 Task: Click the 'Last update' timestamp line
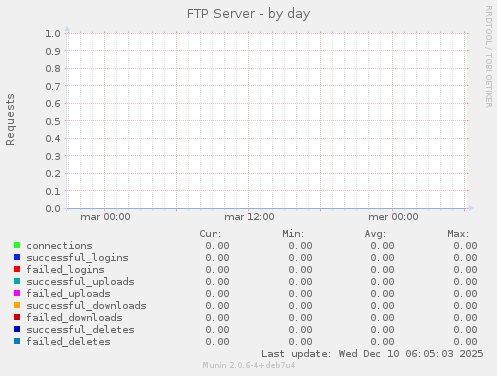coord(372,354)
